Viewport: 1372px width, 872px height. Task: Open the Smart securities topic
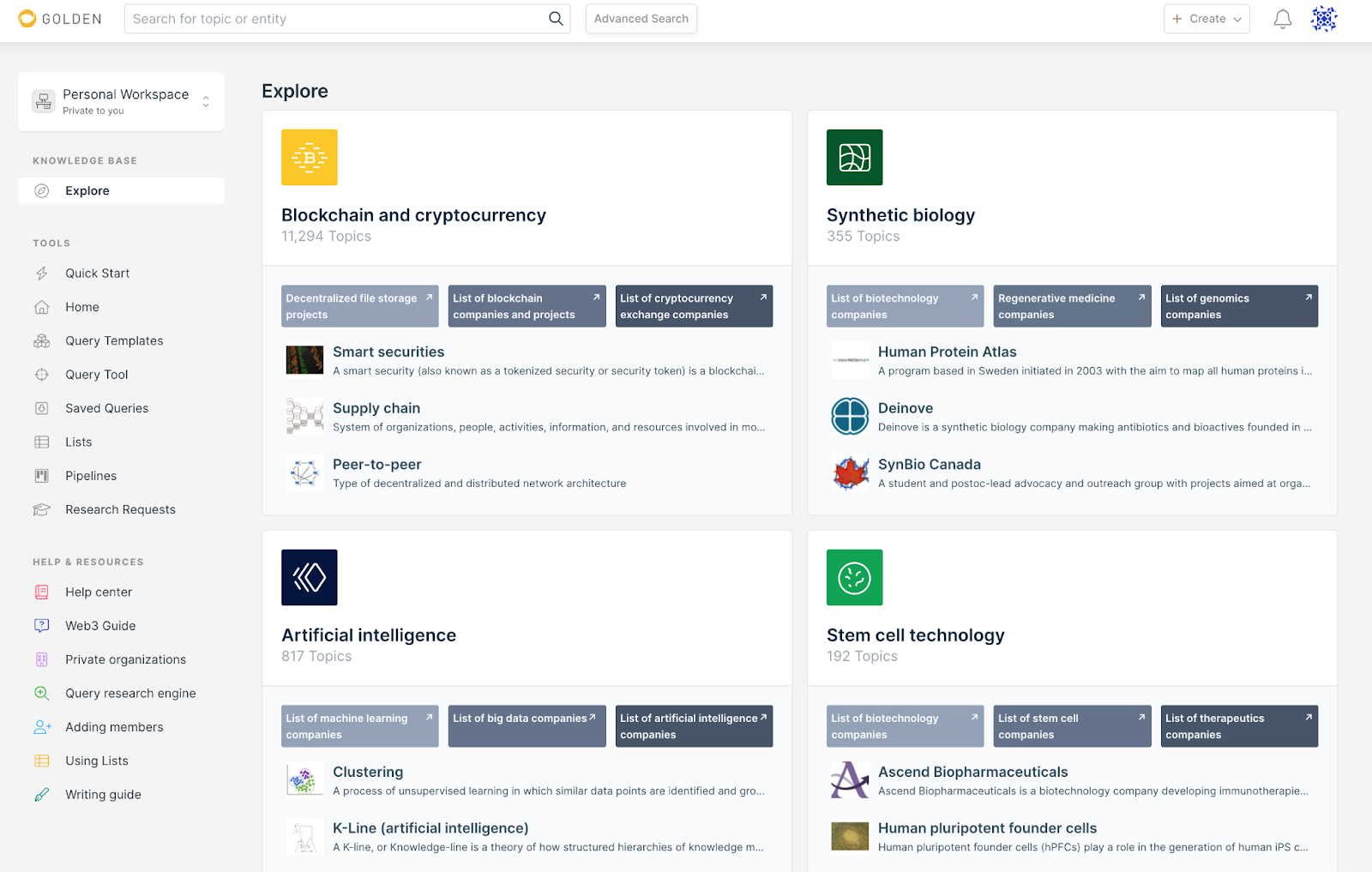pos(388,352)
